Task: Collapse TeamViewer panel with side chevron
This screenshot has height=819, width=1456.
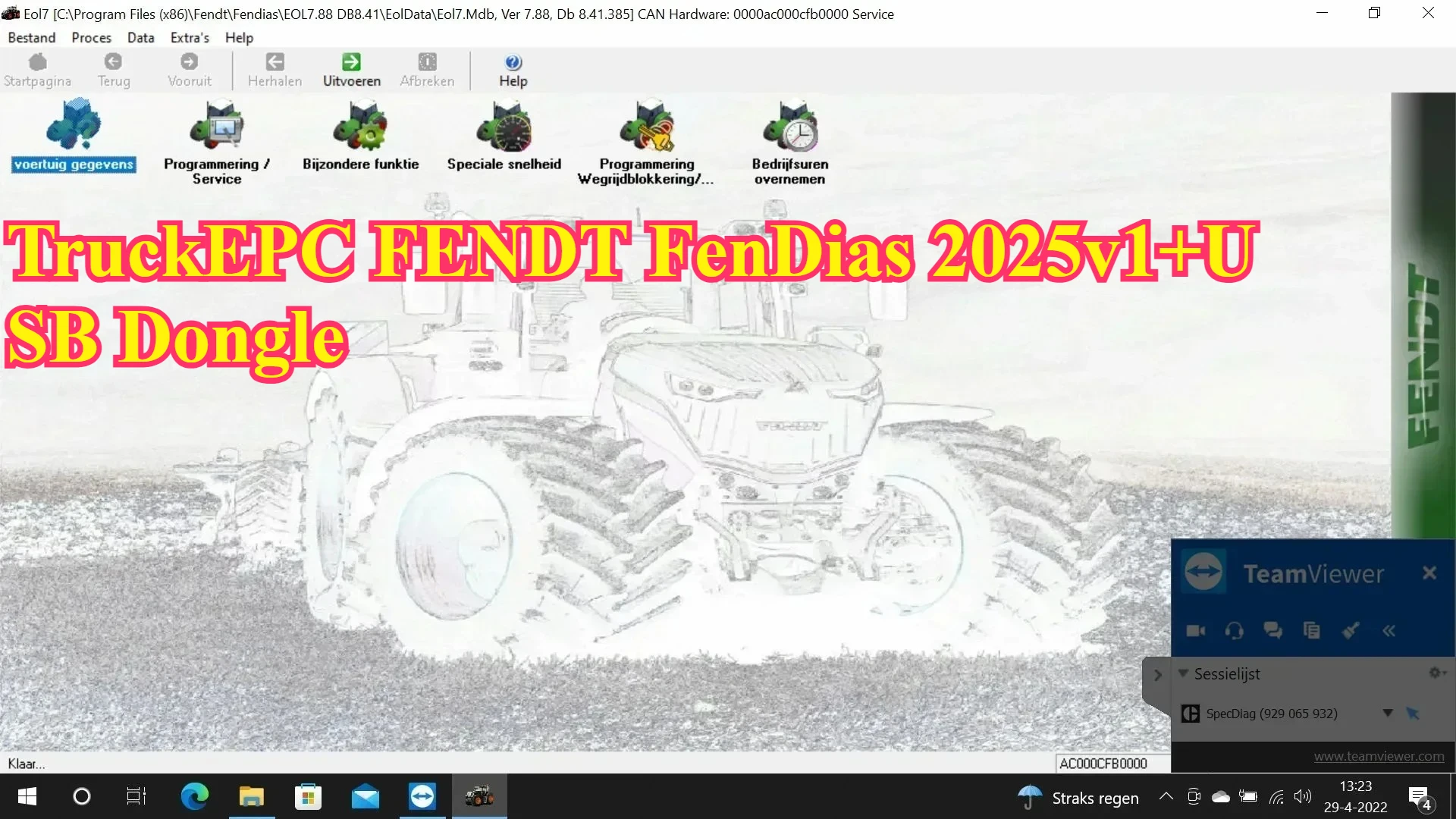Action: click(x=1157, y=675)
